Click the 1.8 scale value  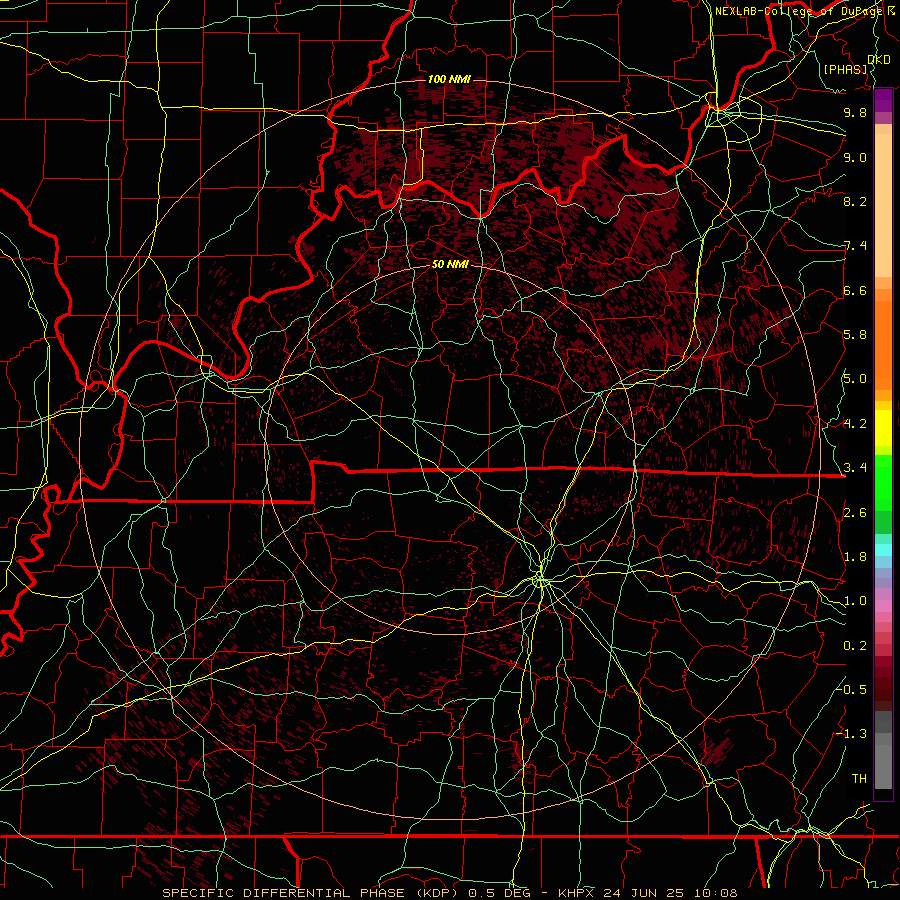click(x=855, y=557)
